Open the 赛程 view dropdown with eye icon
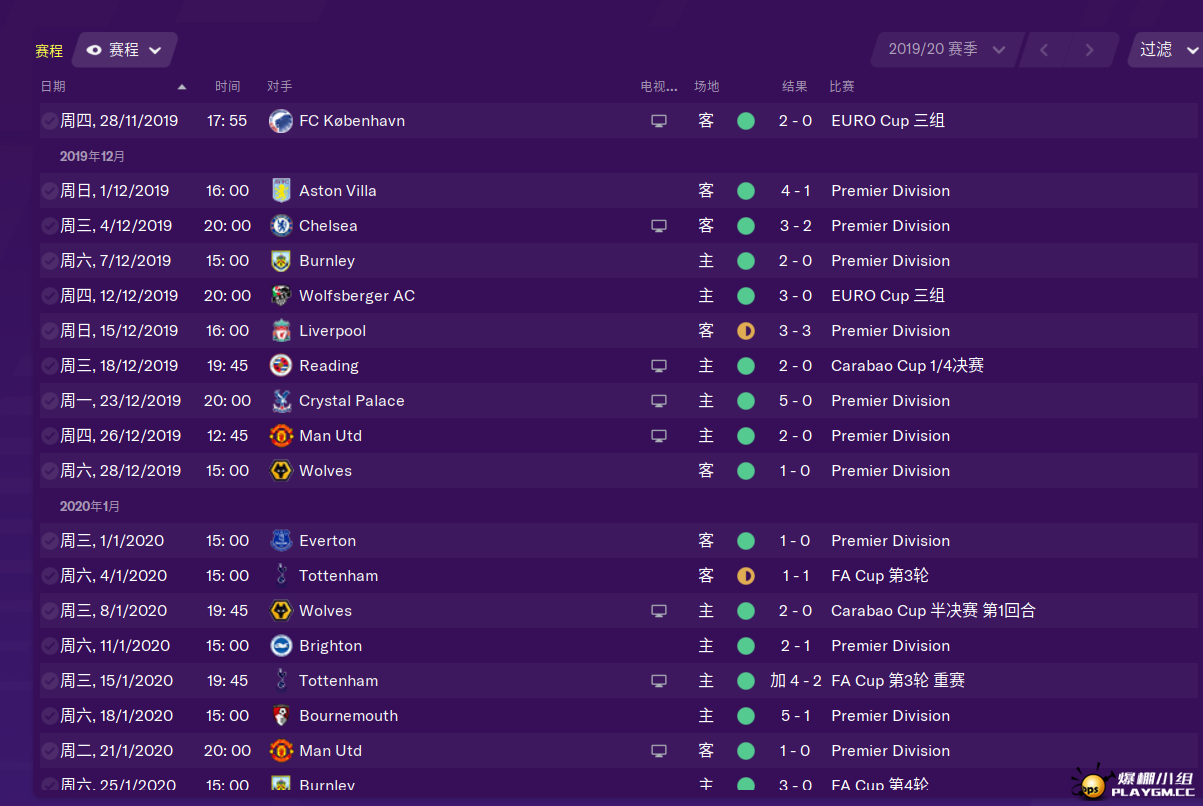This screenshot has height=806, width=1203. [x=124, y=50]
